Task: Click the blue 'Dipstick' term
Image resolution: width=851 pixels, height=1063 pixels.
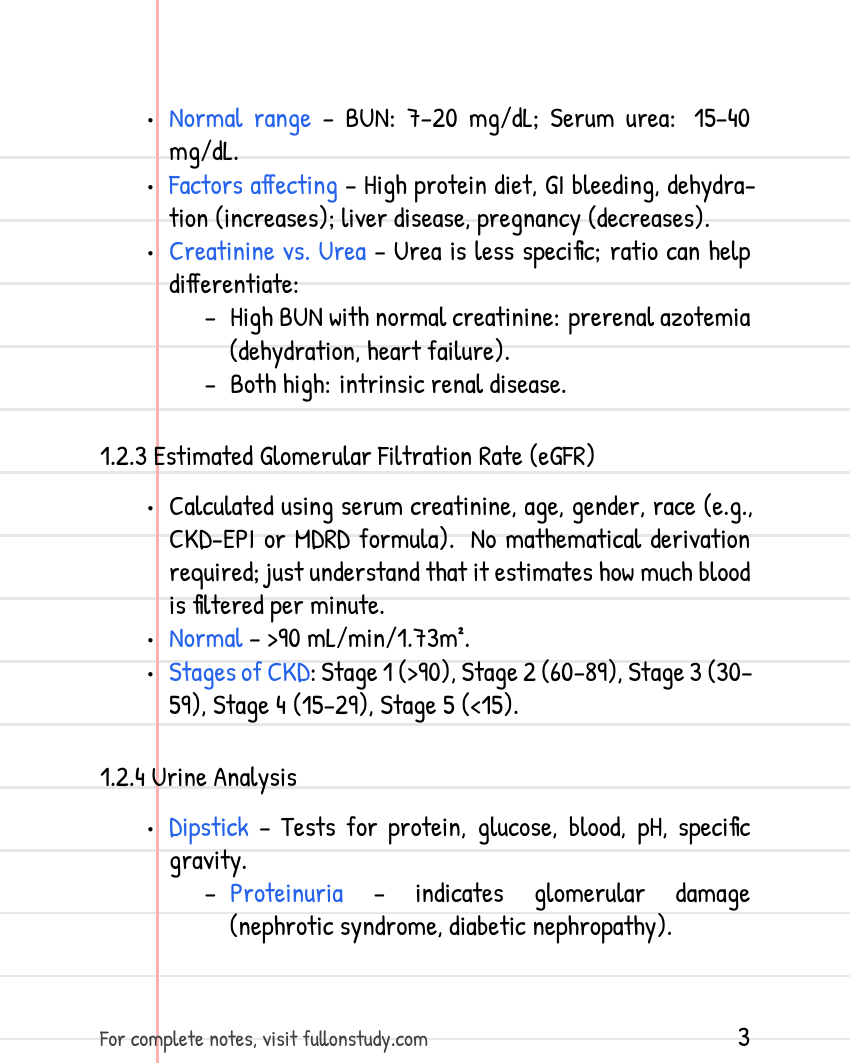Action: (x=209, y=828)
